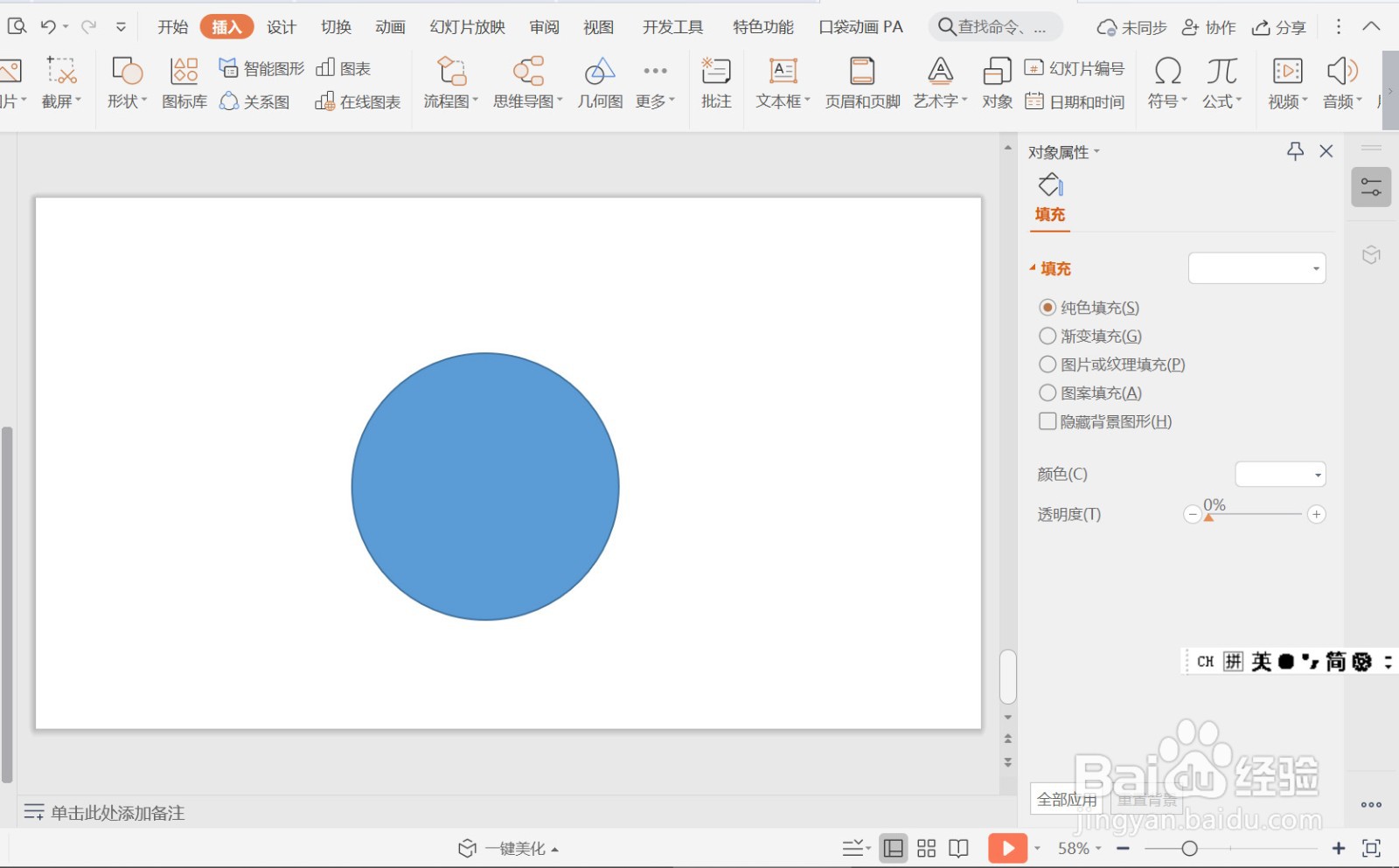Image resolution: width=1399 pixels, height=868 pixels.
Task: Open slideshow play options arrow
Action: click(x=1037, y=848)
